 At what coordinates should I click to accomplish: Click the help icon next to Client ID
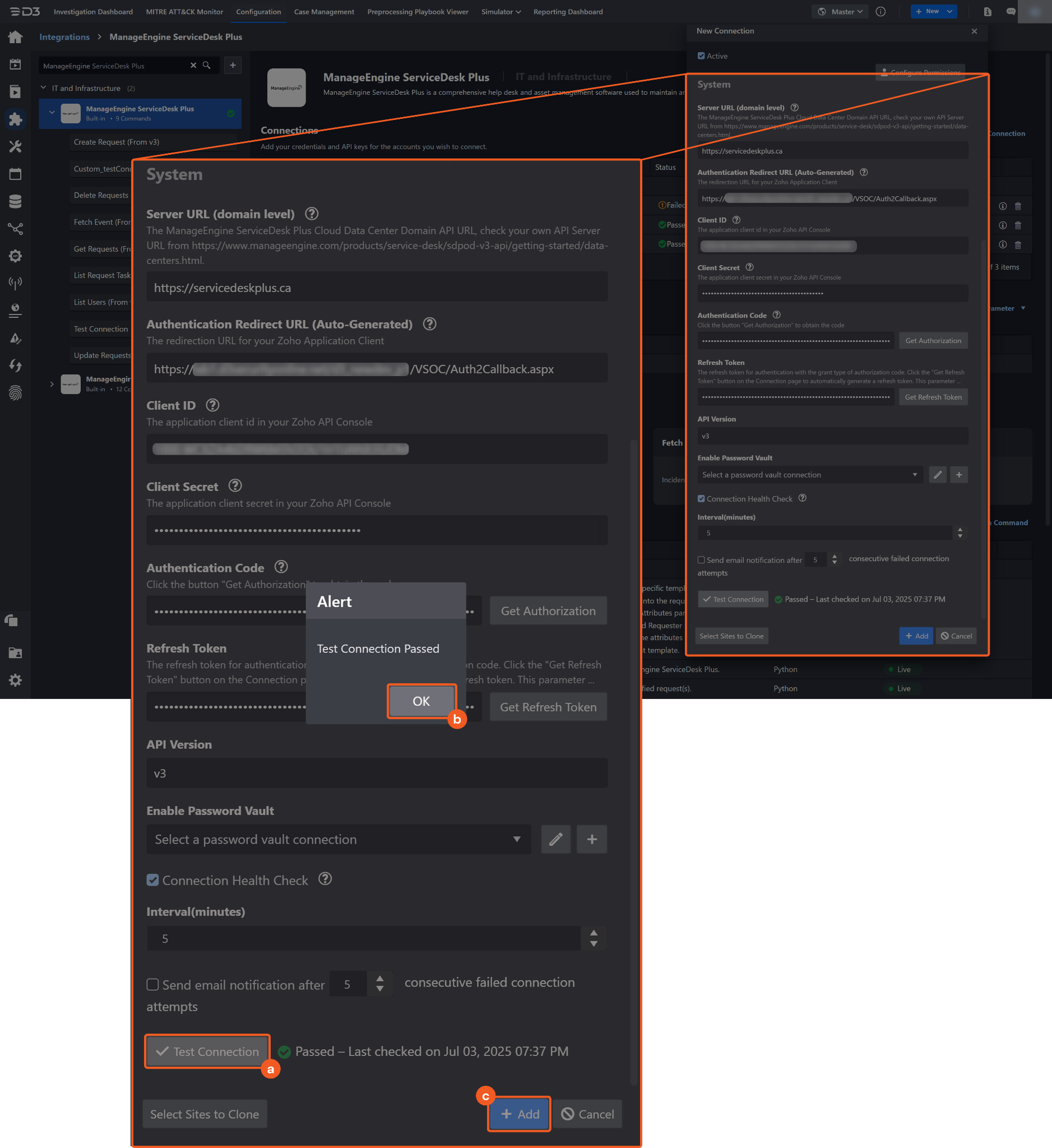click(212, 405)
